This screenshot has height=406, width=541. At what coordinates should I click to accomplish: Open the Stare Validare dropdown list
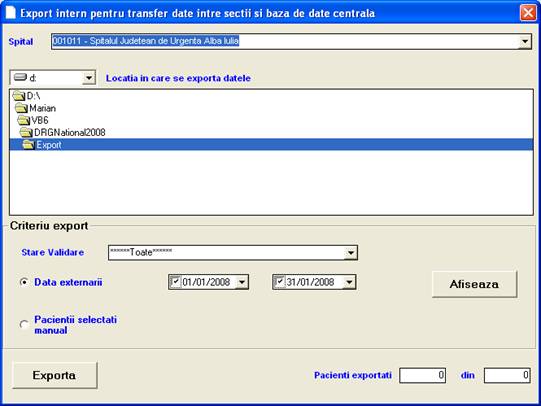click(x=351, y=253)
